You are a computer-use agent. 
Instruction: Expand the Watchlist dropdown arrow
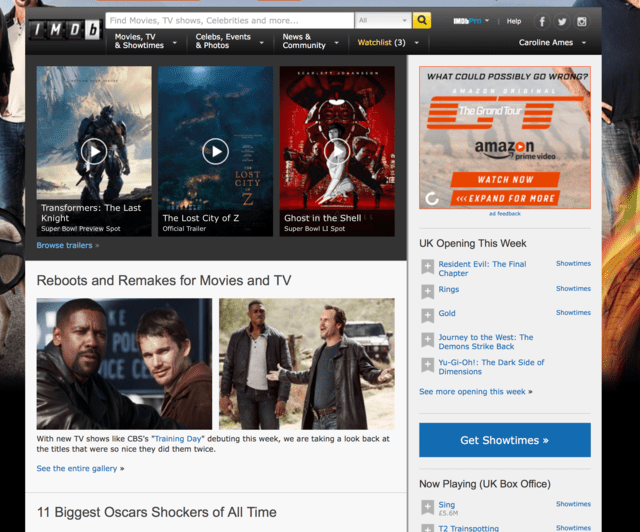point(415,43)
